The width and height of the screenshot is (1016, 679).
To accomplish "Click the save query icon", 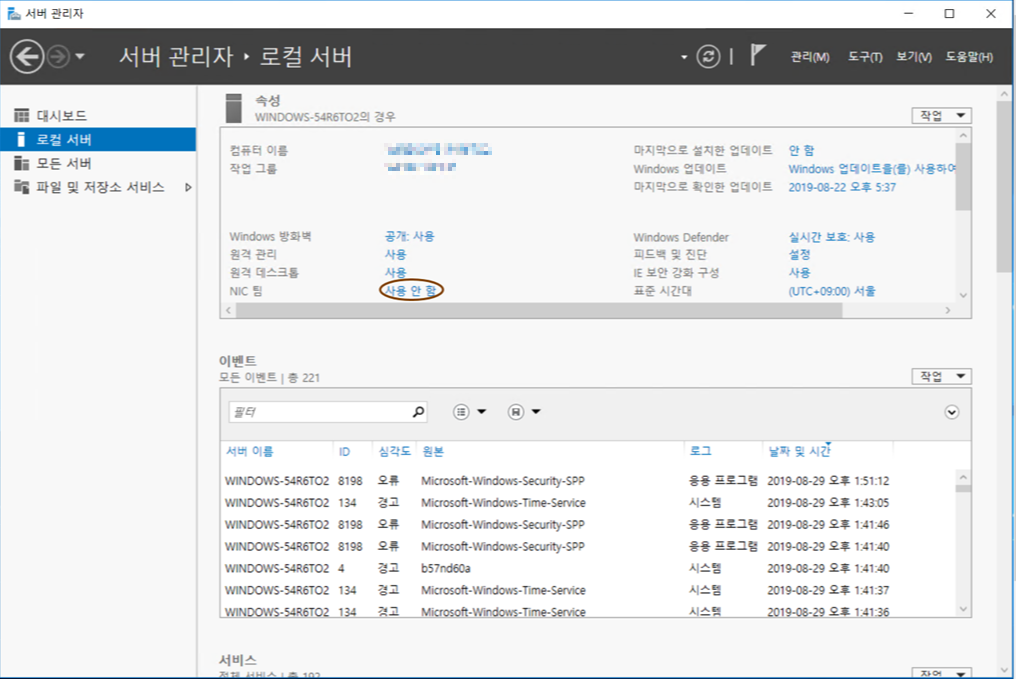I will point(516,412).
